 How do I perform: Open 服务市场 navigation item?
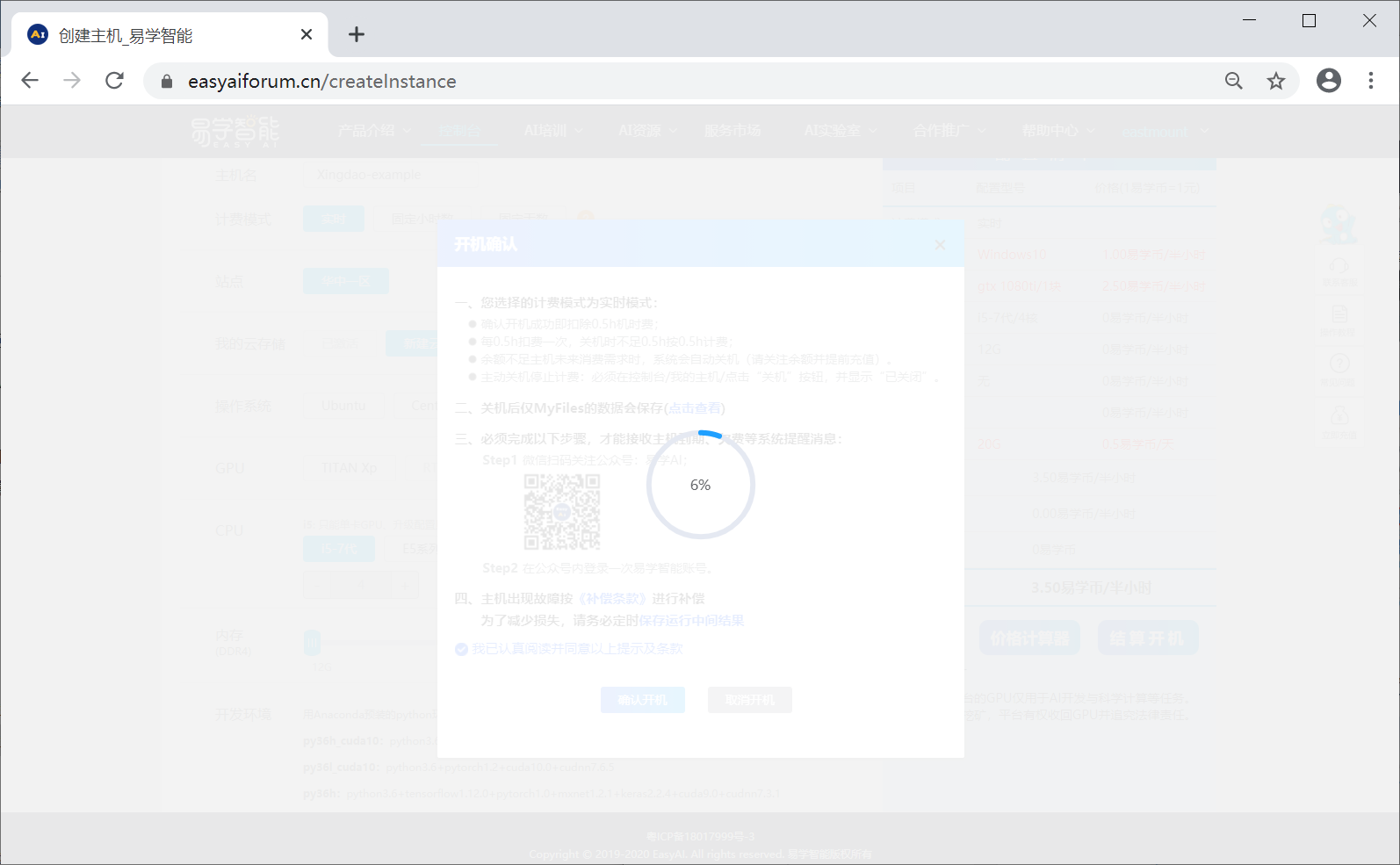732,131
